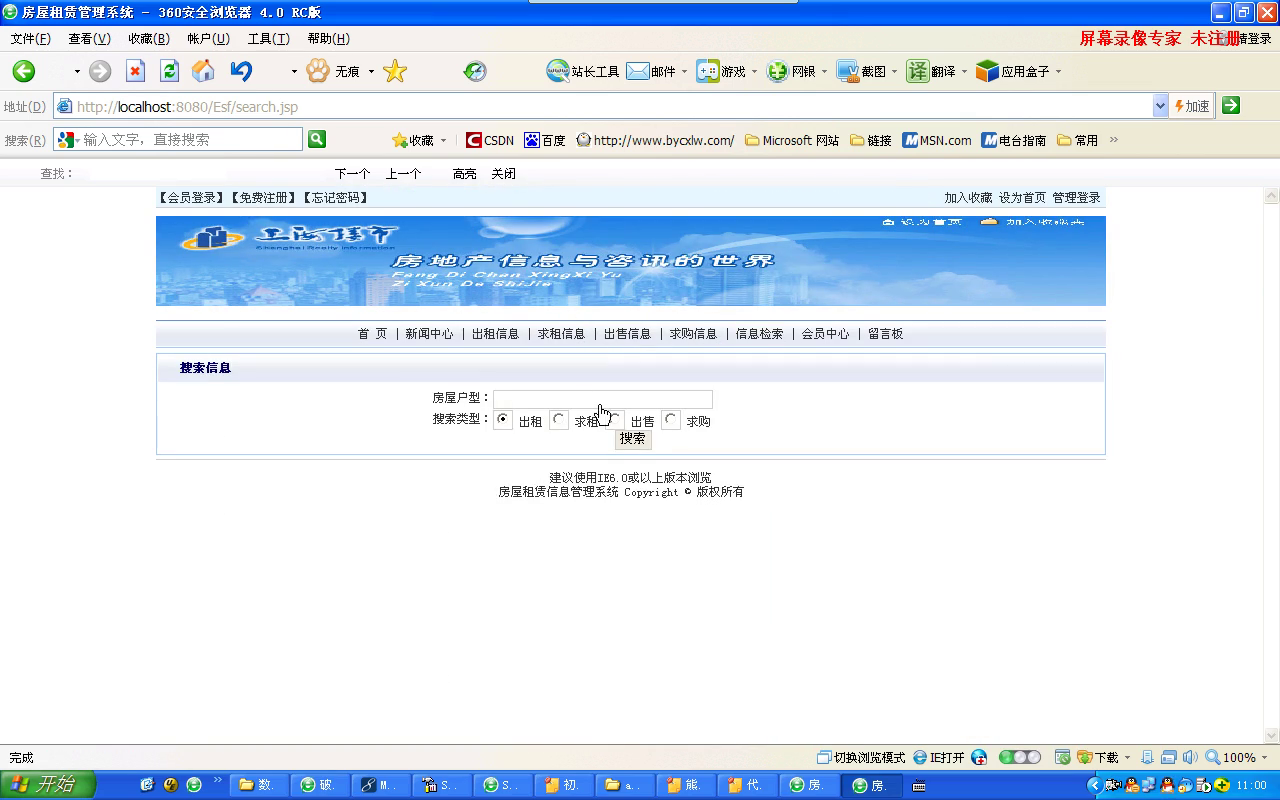Click the green refresh page icon
The width and height of the screenshot is (1280, 800).
(x=169, y=71)
